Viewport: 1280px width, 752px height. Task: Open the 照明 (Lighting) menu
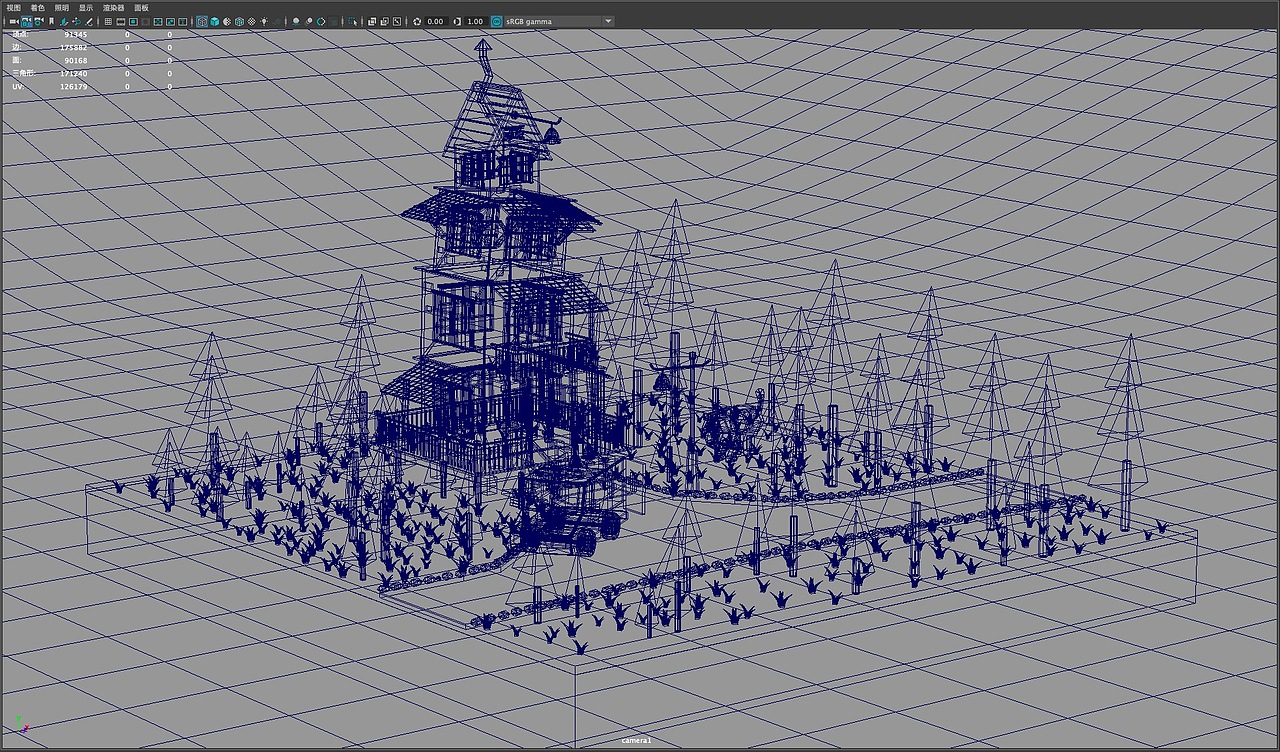[x=62, y=7]
